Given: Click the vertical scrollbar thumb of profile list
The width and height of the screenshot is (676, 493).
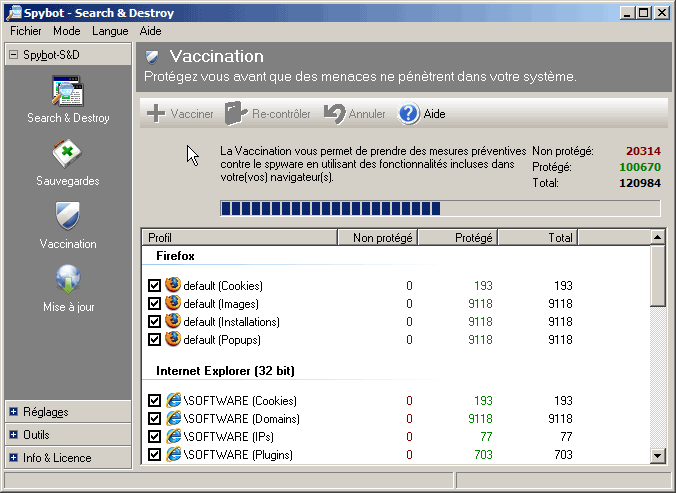Looking at the screenshot, I should click(x=657, y=276).
